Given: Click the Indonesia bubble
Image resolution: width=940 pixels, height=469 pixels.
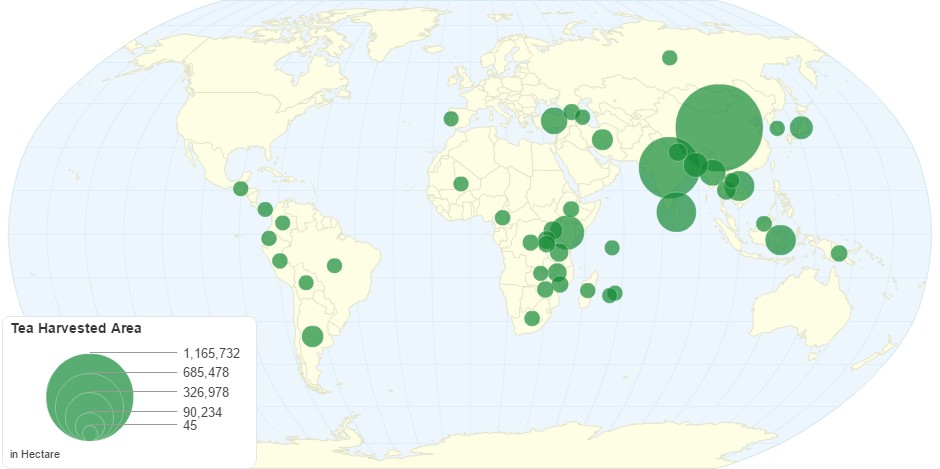Looking at the screenshot, I should tap(781, 240).
